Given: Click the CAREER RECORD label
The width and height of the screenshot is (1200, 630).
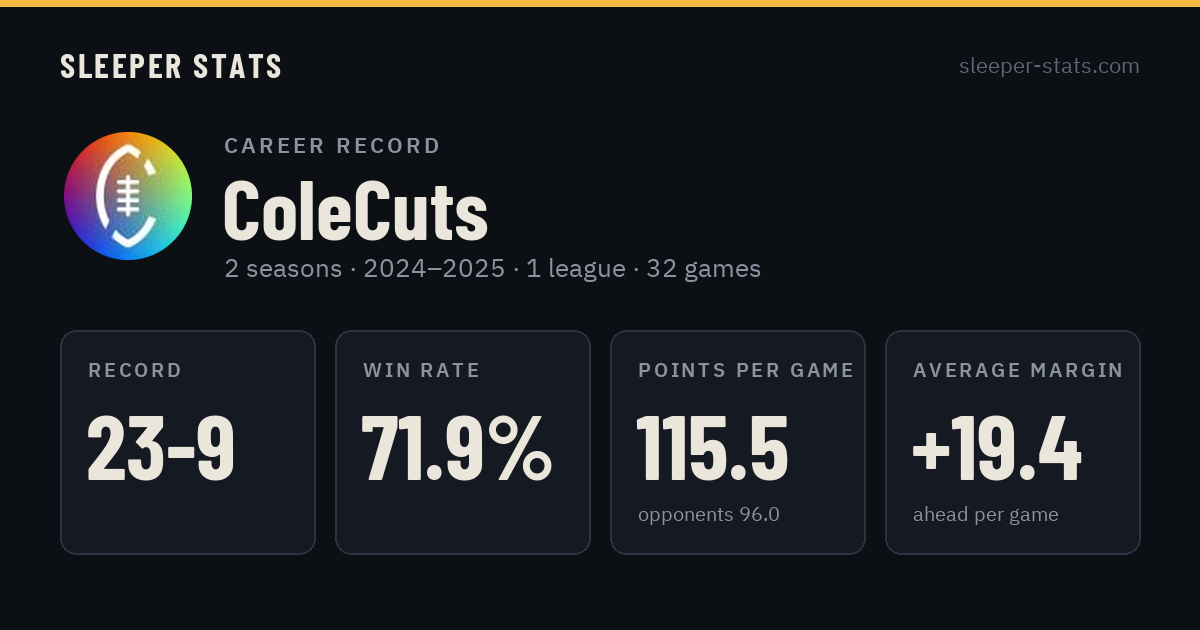Looking at the screenshot, I should click(332, 146).
